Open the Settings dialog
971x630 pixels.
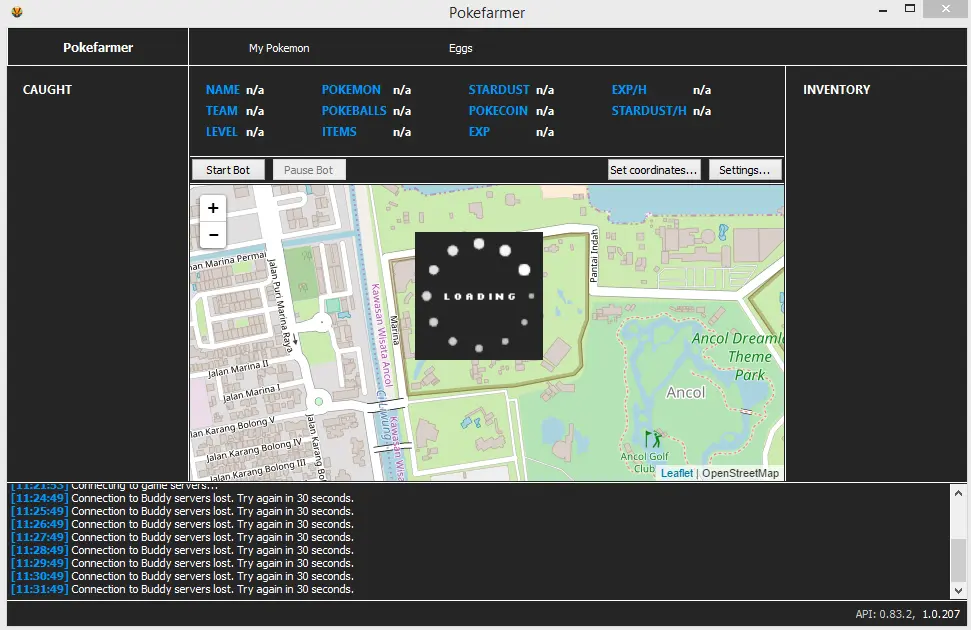tap(745, 170)
